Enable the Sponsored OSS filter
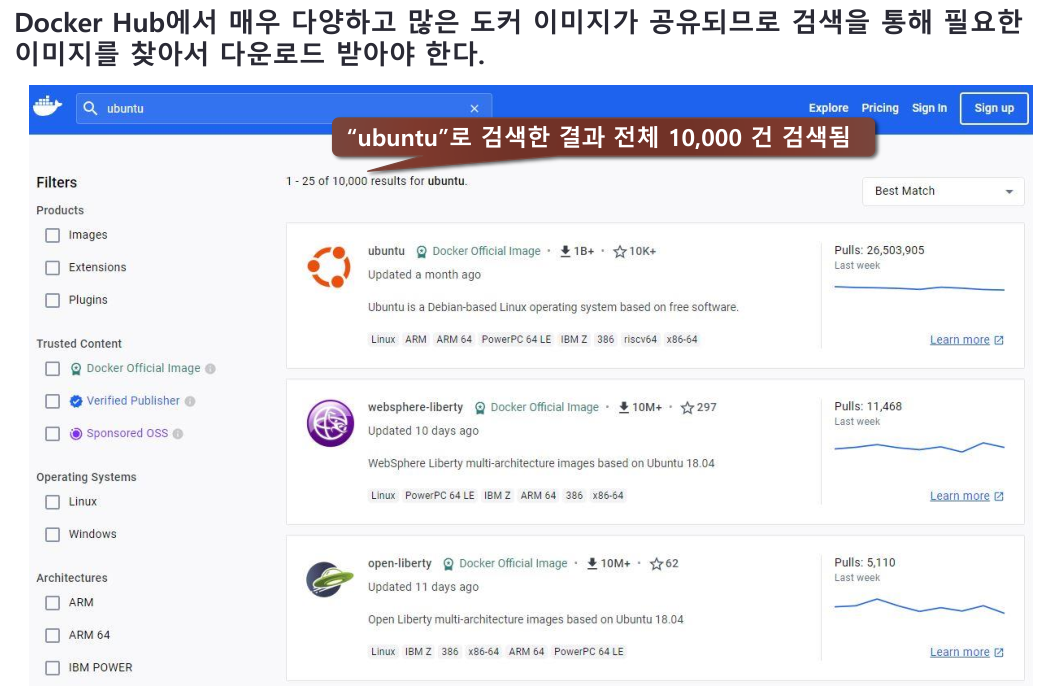The width and height of the screenshot is (1056, 686). coord(53,433)
